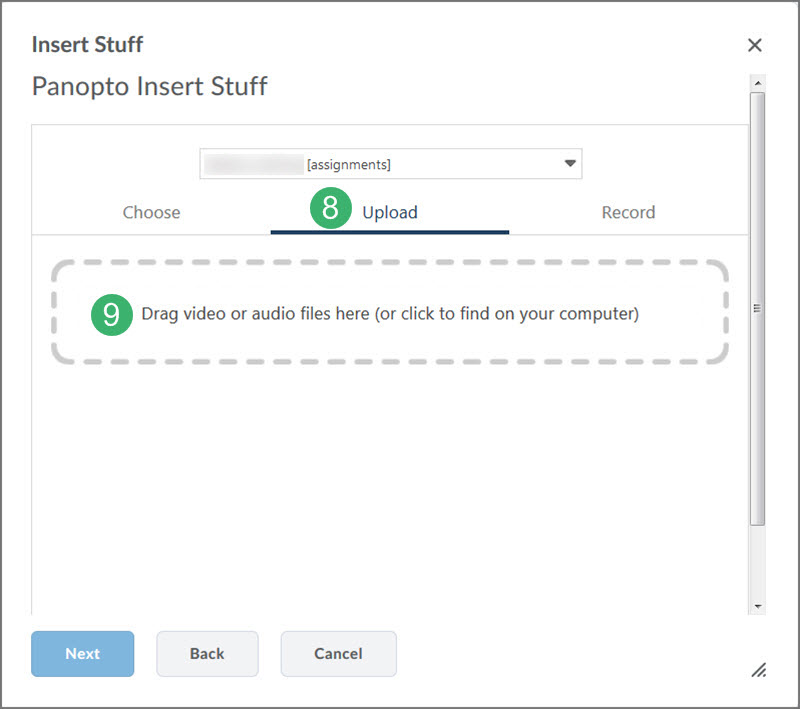The image size is (800, 709).
Task: Click the dialog resize handle icon
Action: (x=759, y=670)
